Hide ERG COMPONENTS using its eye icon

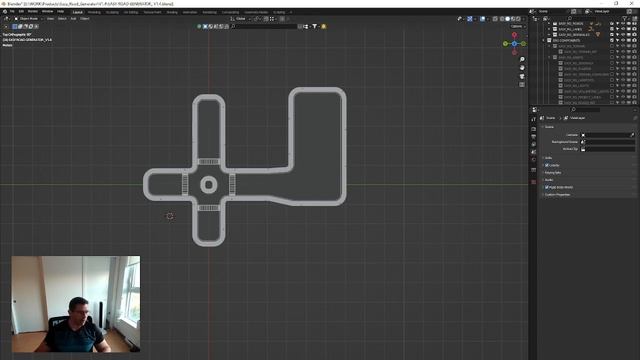tap(623, 40)
